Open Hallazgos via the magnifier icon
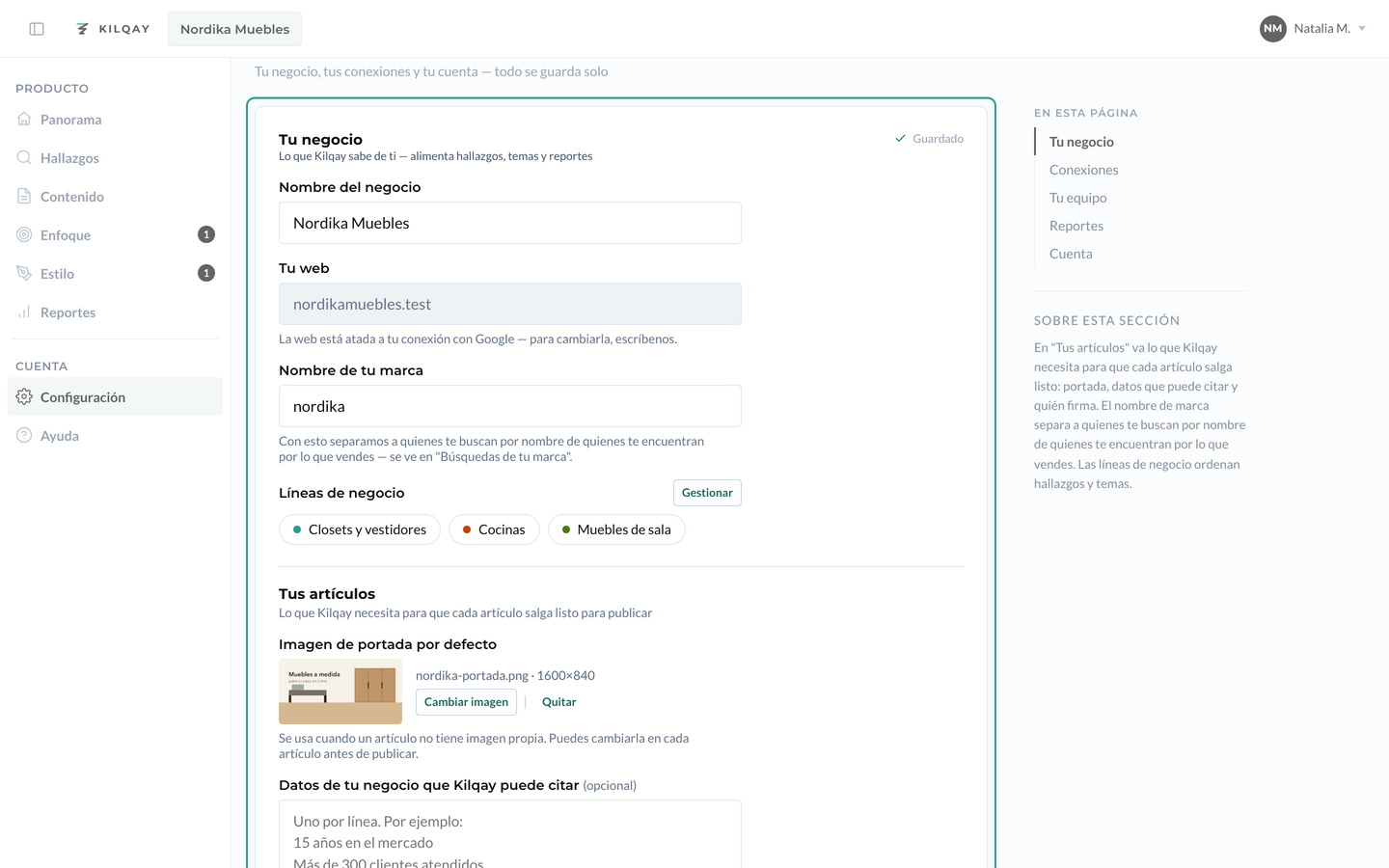Viewport: 1389px width, 868px height. click(24, 157)
